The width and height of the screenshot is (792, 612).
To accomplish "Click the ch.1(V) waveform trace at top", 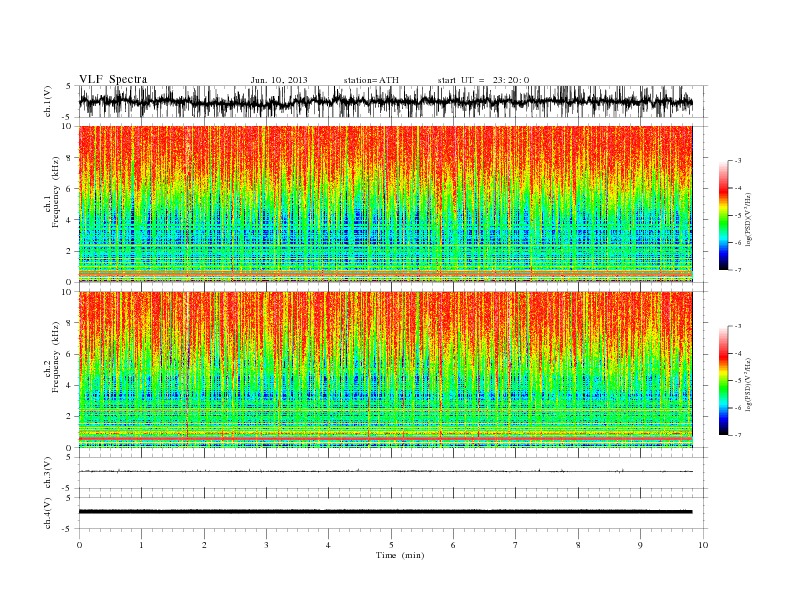I will (386, 101).
